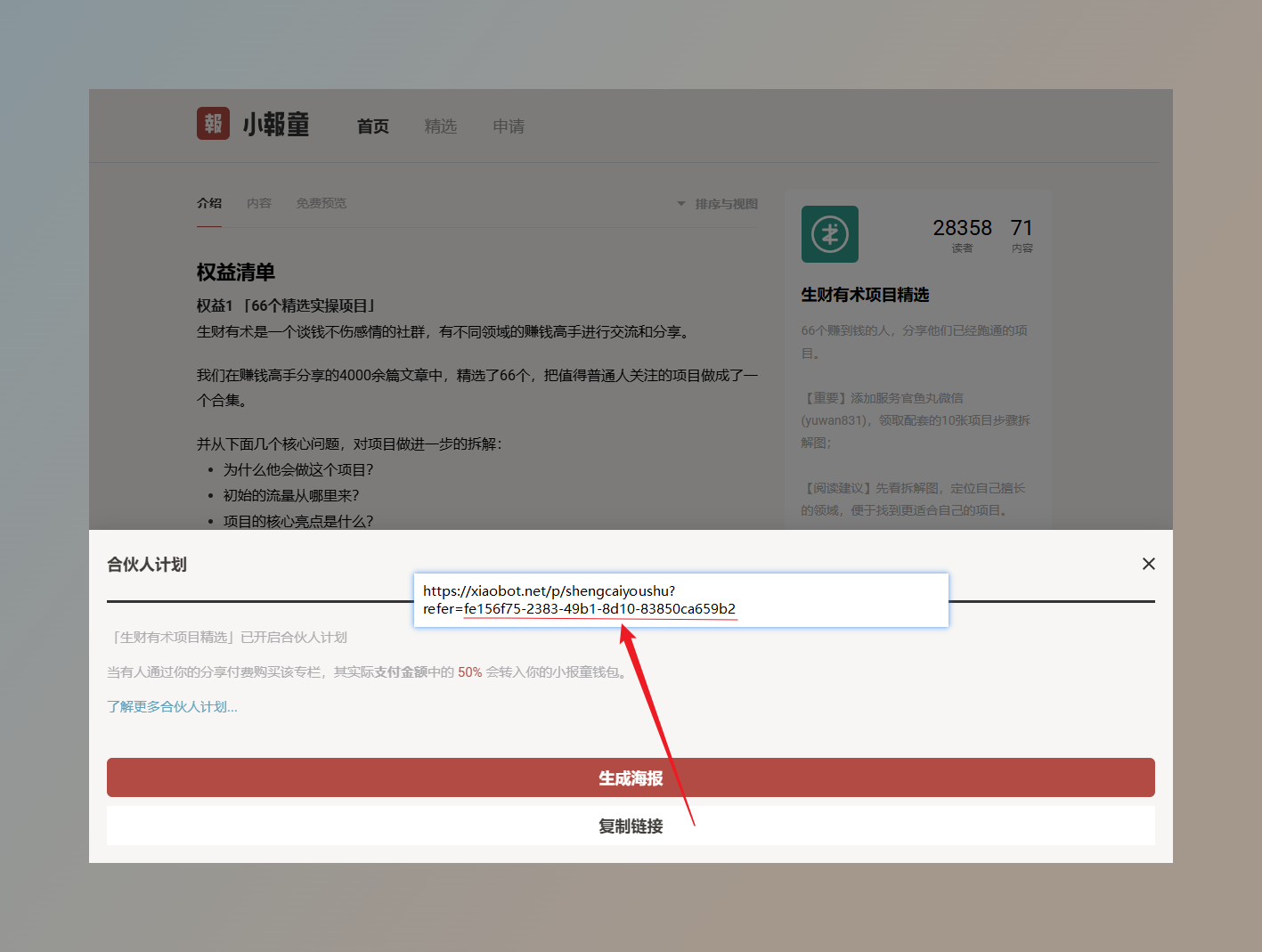Click the 小報童 site name text

[x=276, y=125]
